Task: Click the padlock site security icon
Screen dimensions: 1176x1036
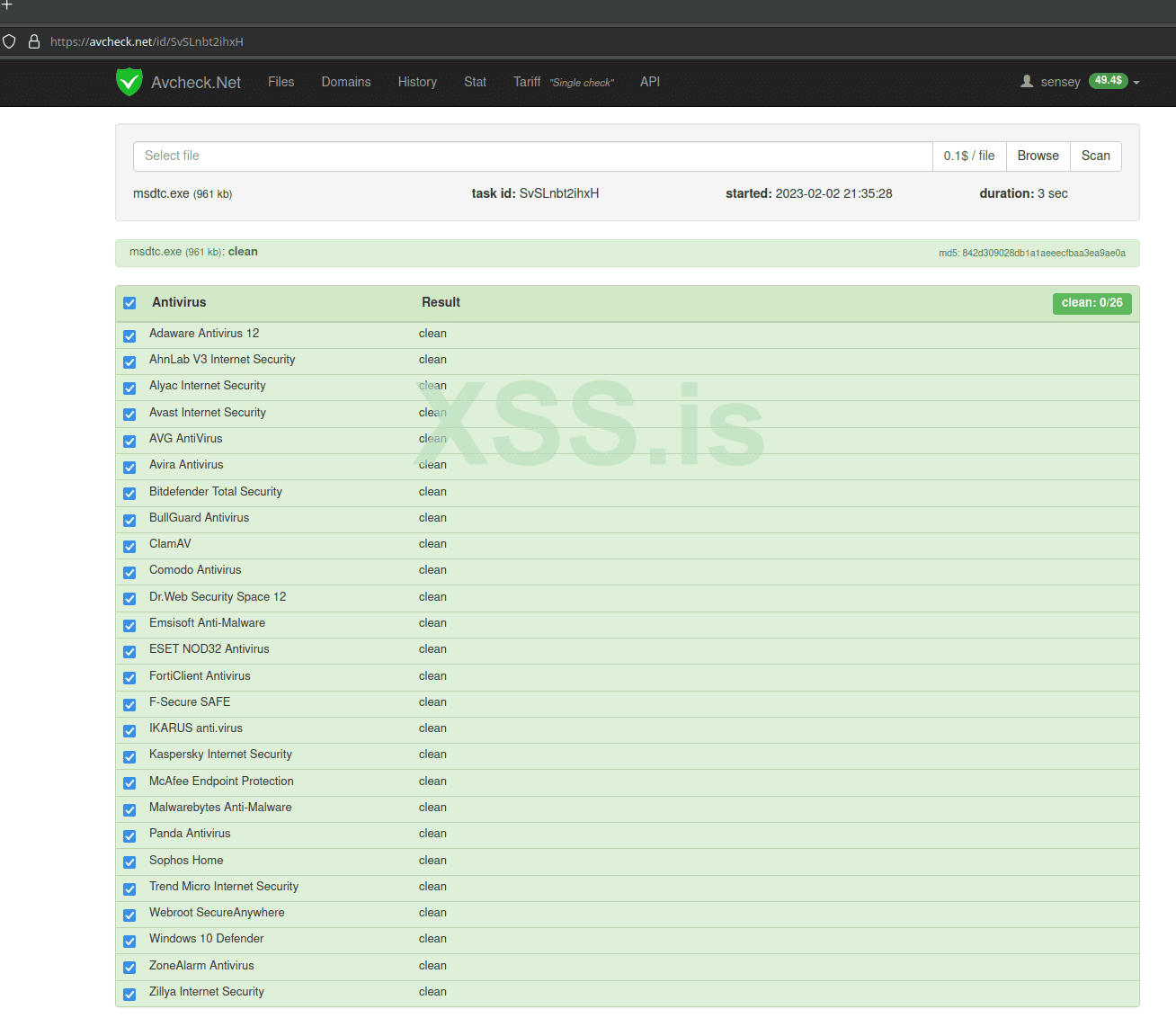Action: coord(34,41)
